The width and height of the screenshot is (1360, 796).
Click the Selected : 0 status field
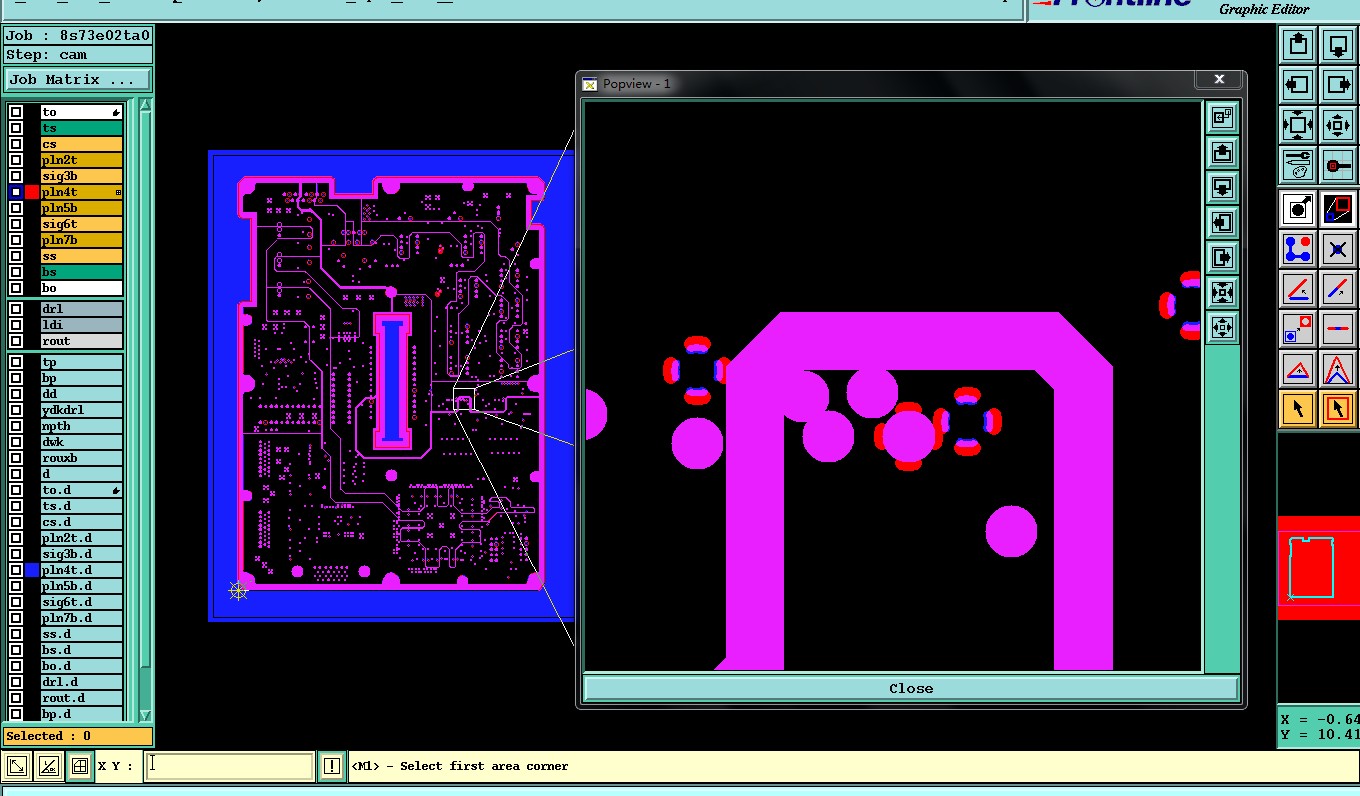tap(78, 736)
